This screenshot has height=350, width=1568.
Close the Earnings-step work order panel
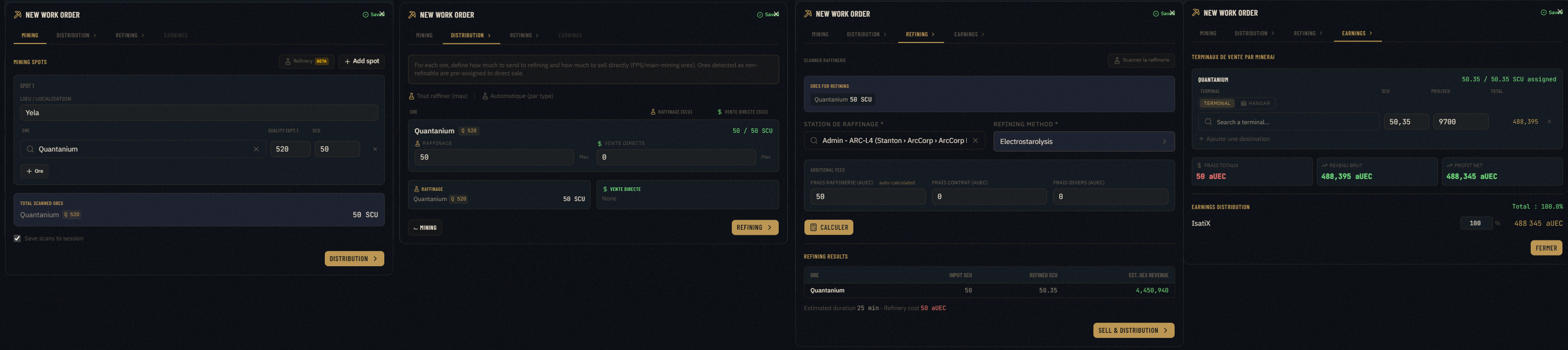pyautogui.click(x=1559, y=12)
